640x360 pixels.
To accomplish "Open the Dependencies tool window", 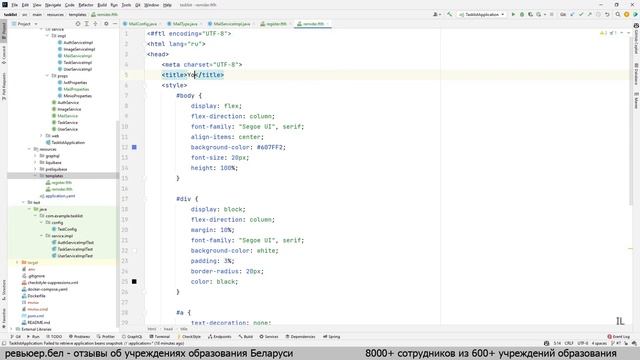I will pyautogui.click(x=300, y=337).
